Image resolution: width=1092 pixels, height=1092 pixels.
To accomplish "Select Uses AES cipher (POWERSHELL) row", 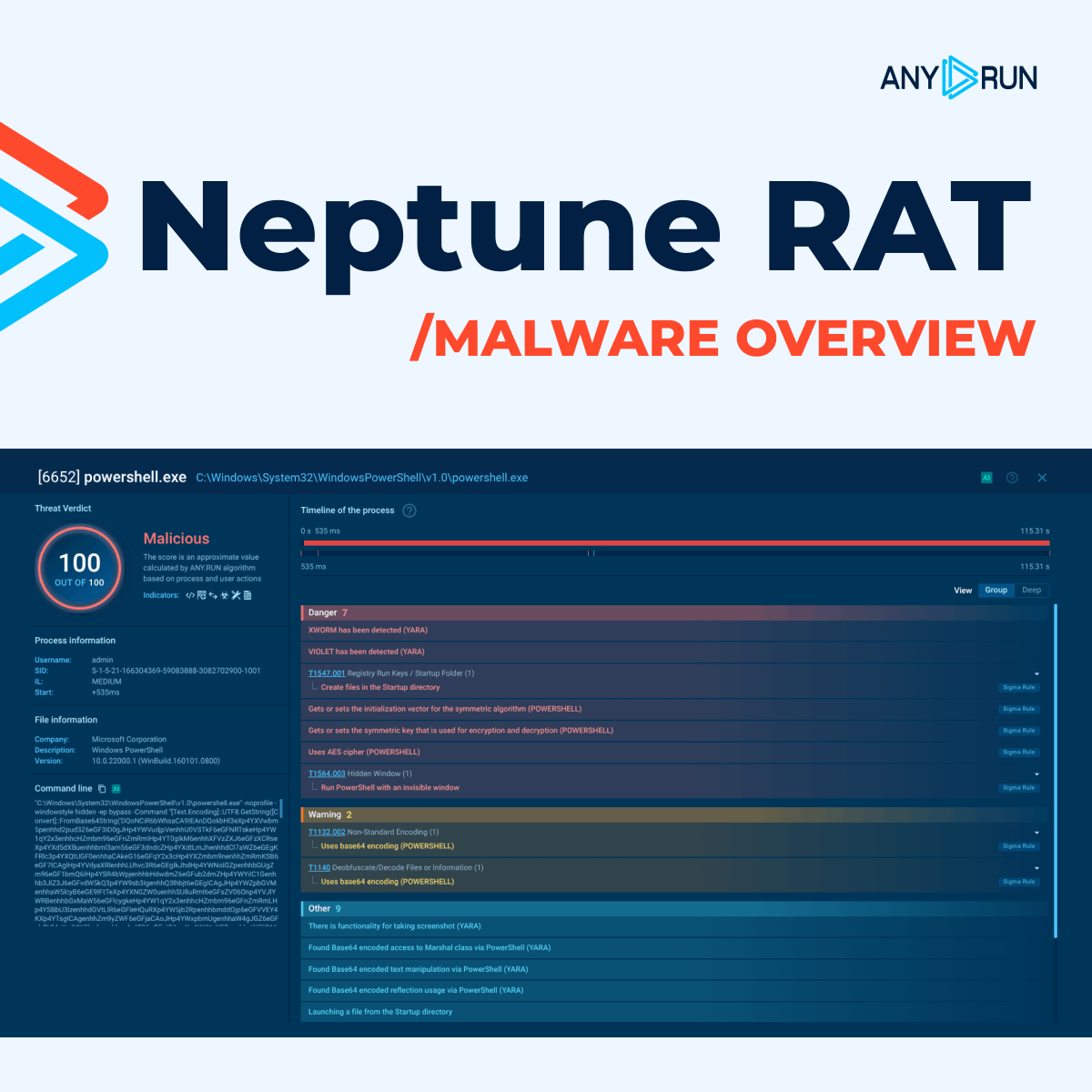I will [676, 753].
